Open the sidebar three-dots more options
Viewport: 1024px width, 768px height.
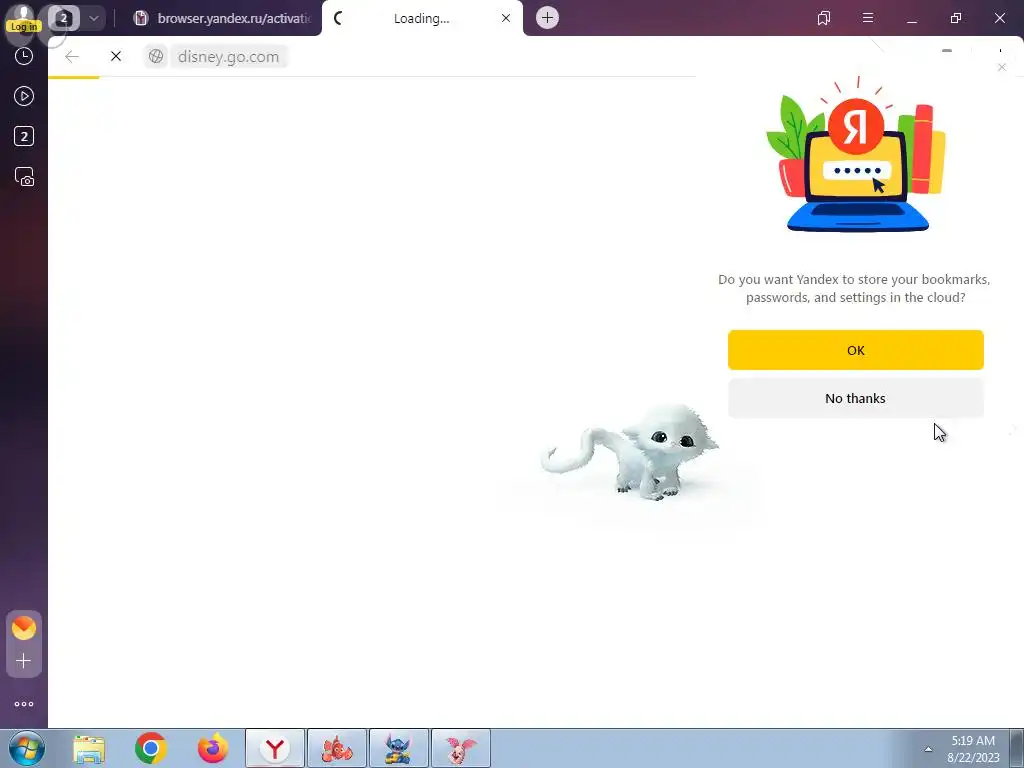pos(24,704)
